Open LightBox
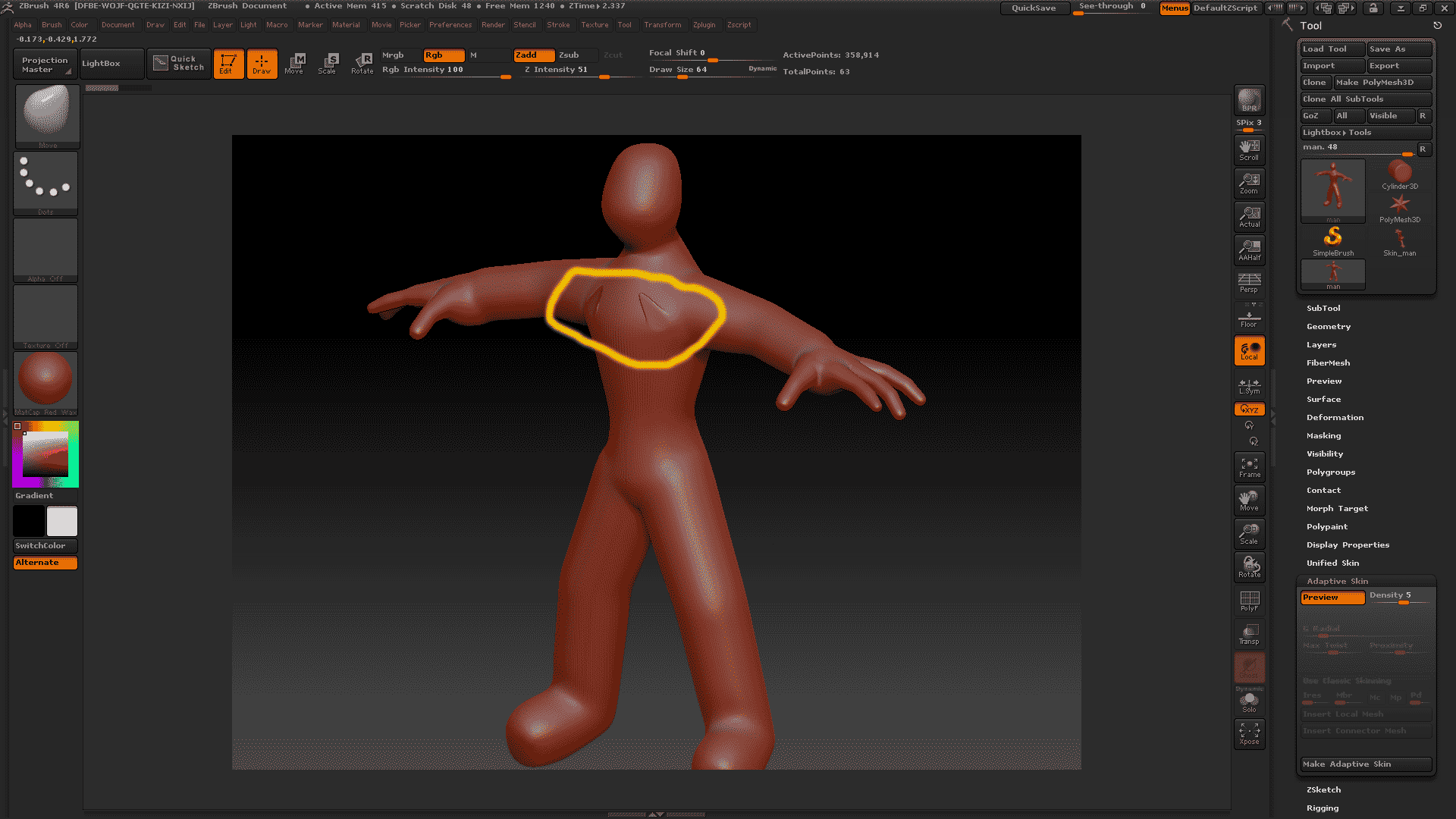 [x=111, y=64]
